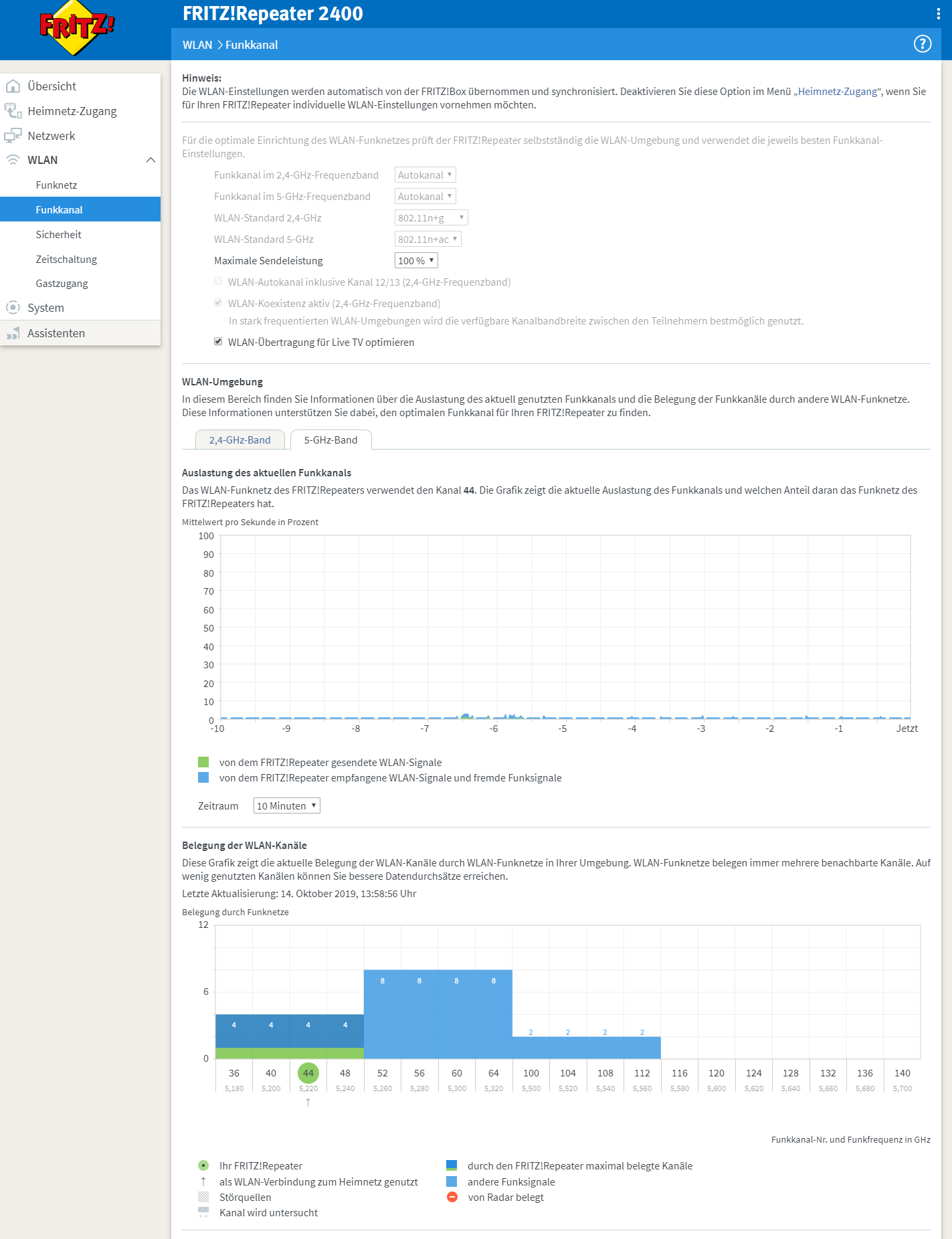Click channel 116 axis label
The image size is (952, 1239).
tap(680, 1073)
